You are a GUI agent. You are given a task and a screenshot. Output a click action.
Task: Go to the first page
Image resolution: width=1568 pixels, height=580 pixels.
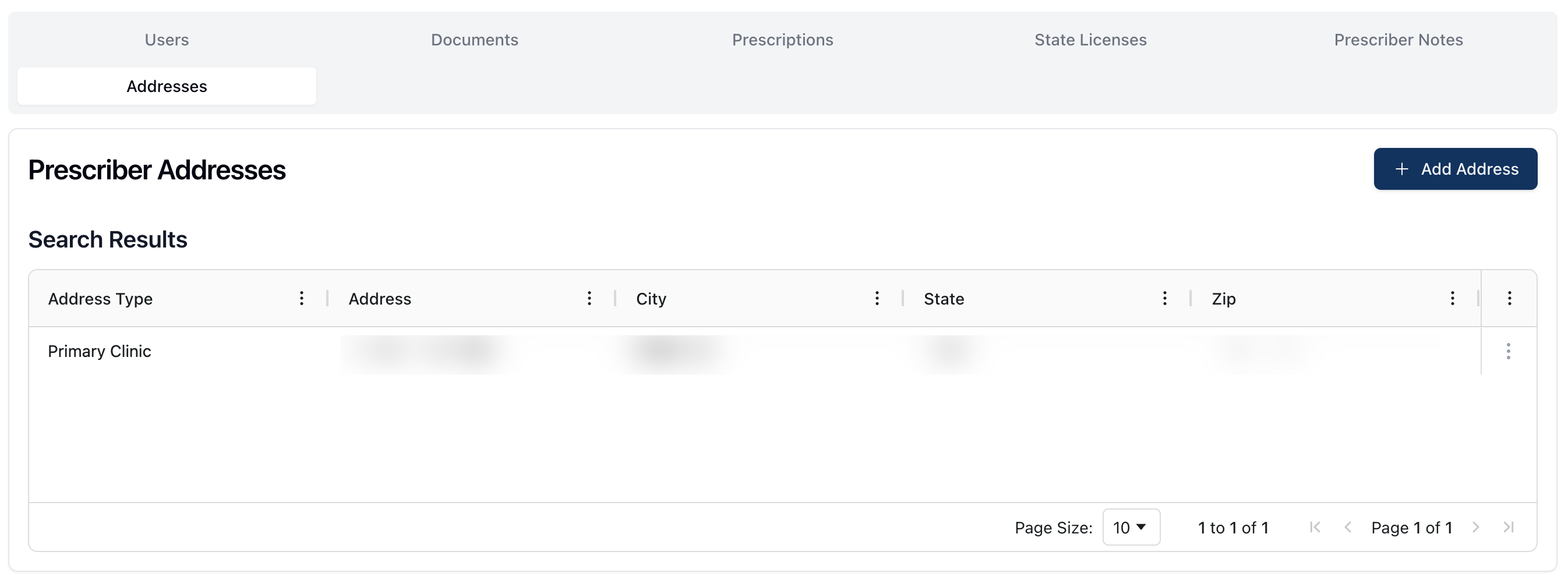pos(1315,527)
